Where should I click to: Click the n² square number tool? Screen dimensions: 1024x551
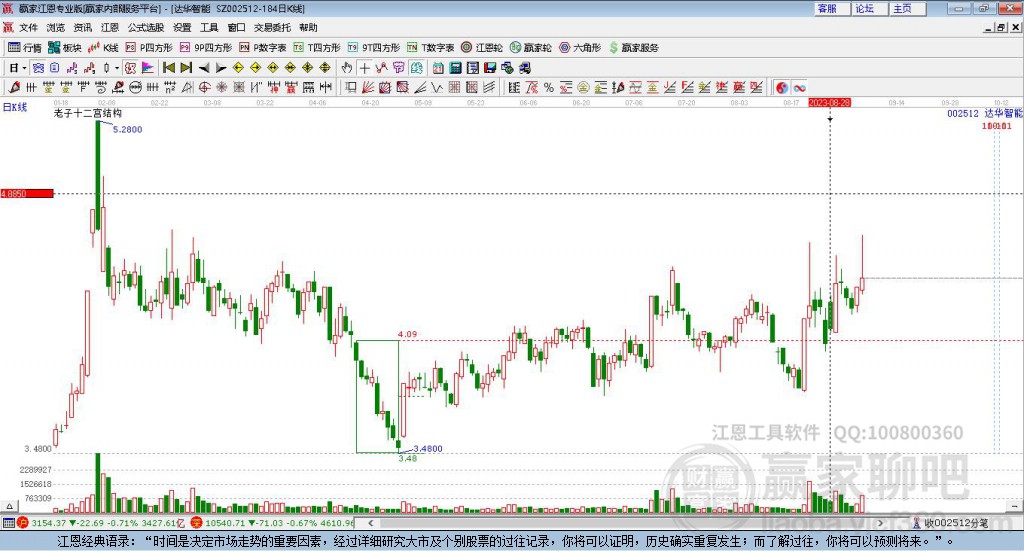tap(170, 87)
